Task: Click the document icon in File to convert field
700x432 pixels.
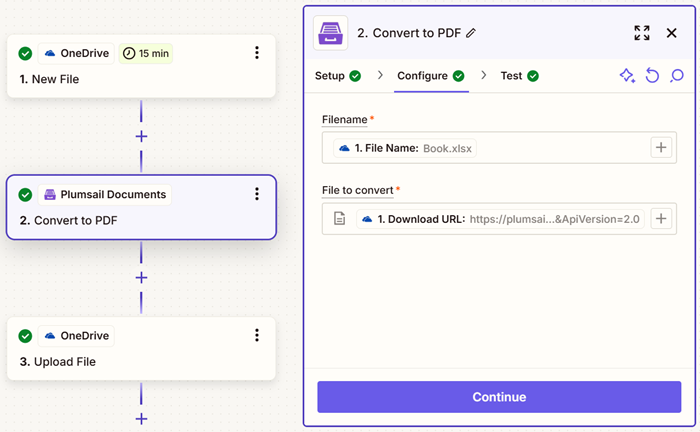Action: tap(340, 219)
